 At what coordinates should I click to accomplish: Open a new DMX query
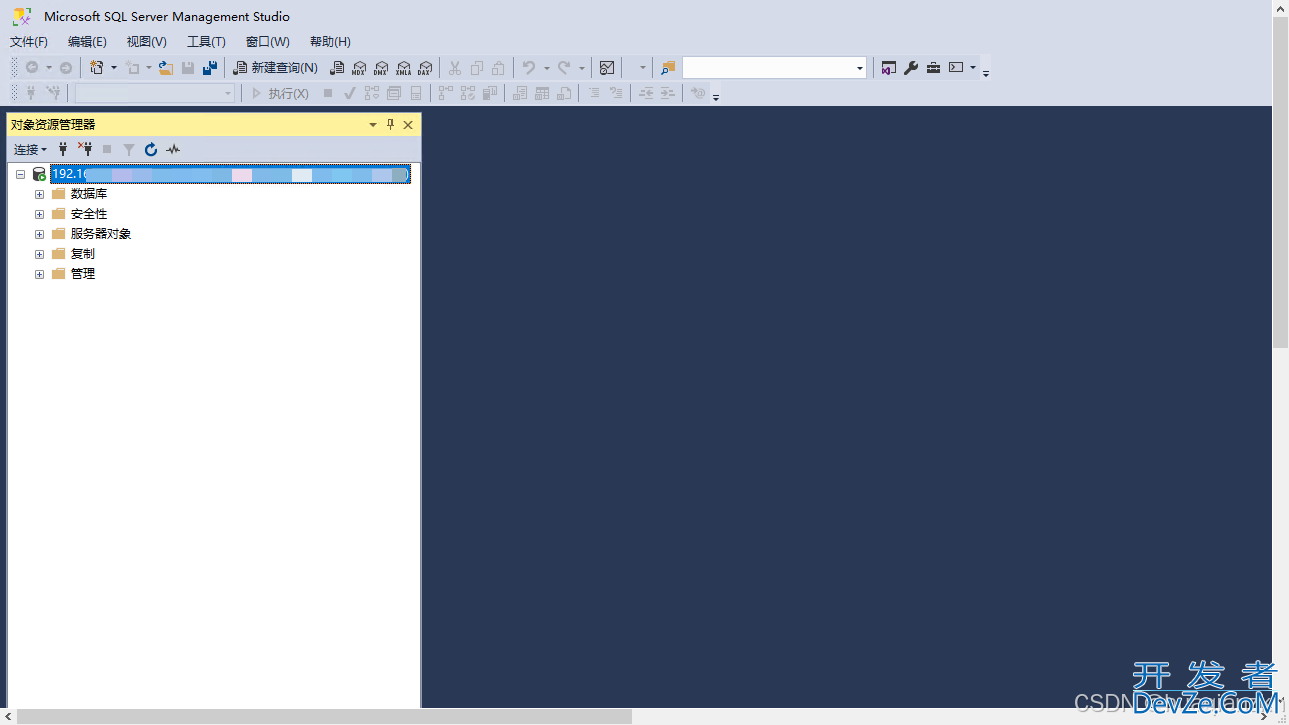[x=381, y=68]
